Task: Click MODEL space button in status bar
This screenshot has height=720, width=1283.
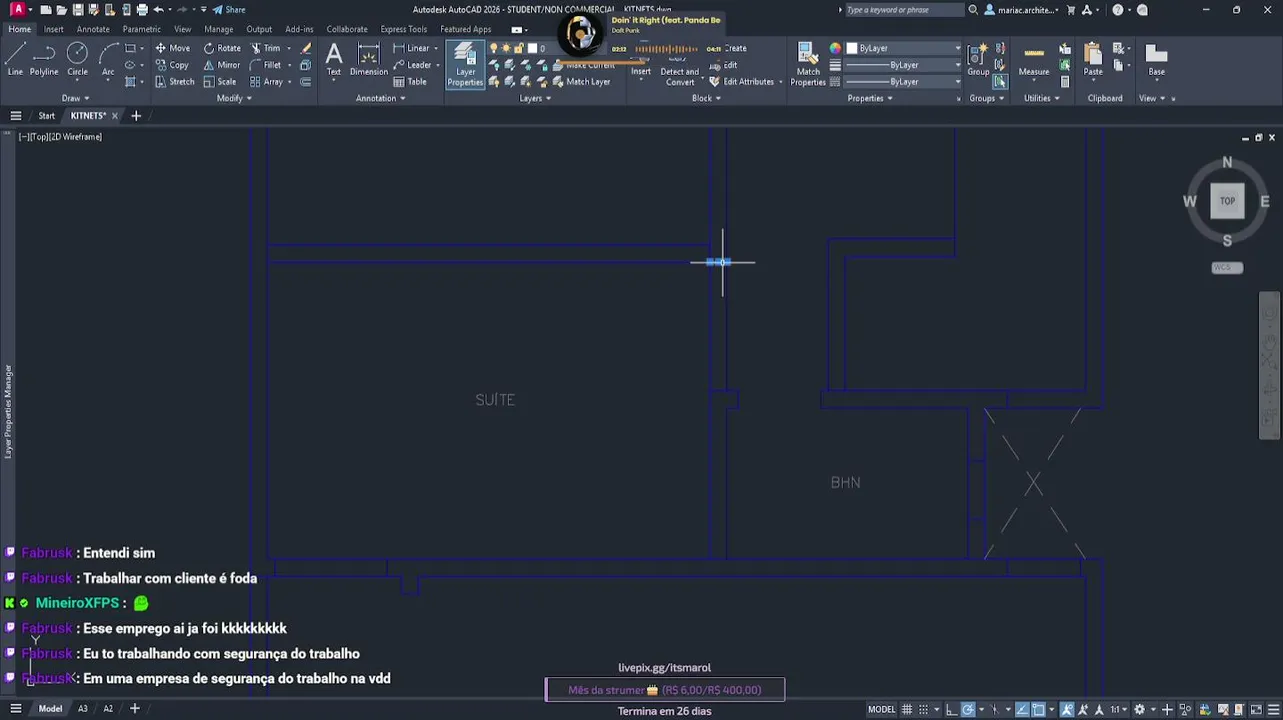Action: (881, 709)
